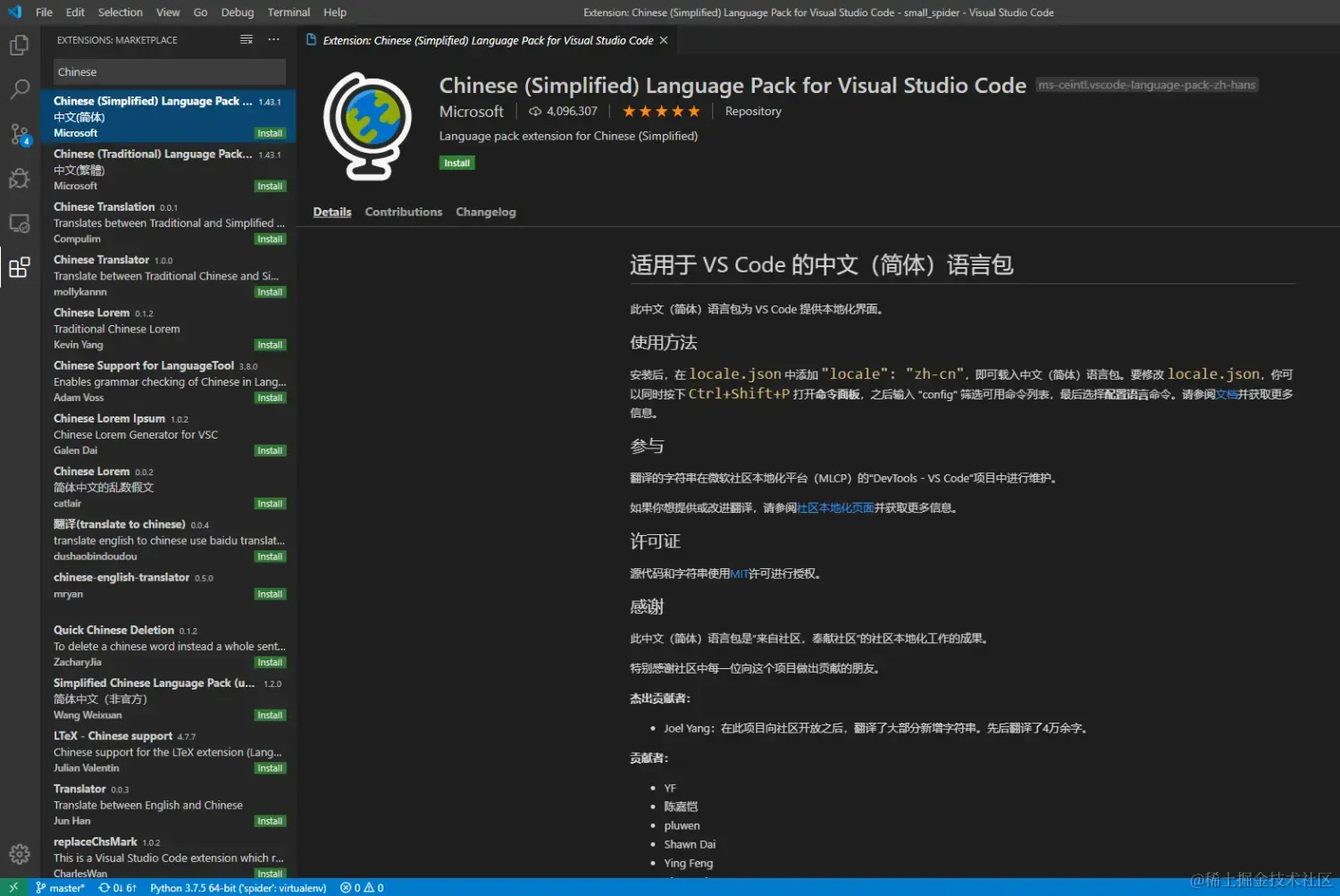Open the MIT license link

[739, 574]
